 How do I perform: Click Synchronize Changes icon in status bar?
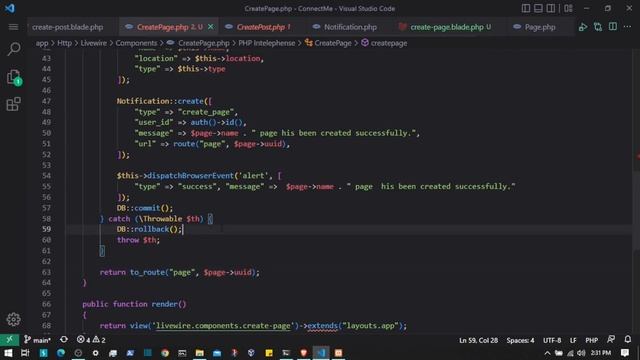(64, 340)
